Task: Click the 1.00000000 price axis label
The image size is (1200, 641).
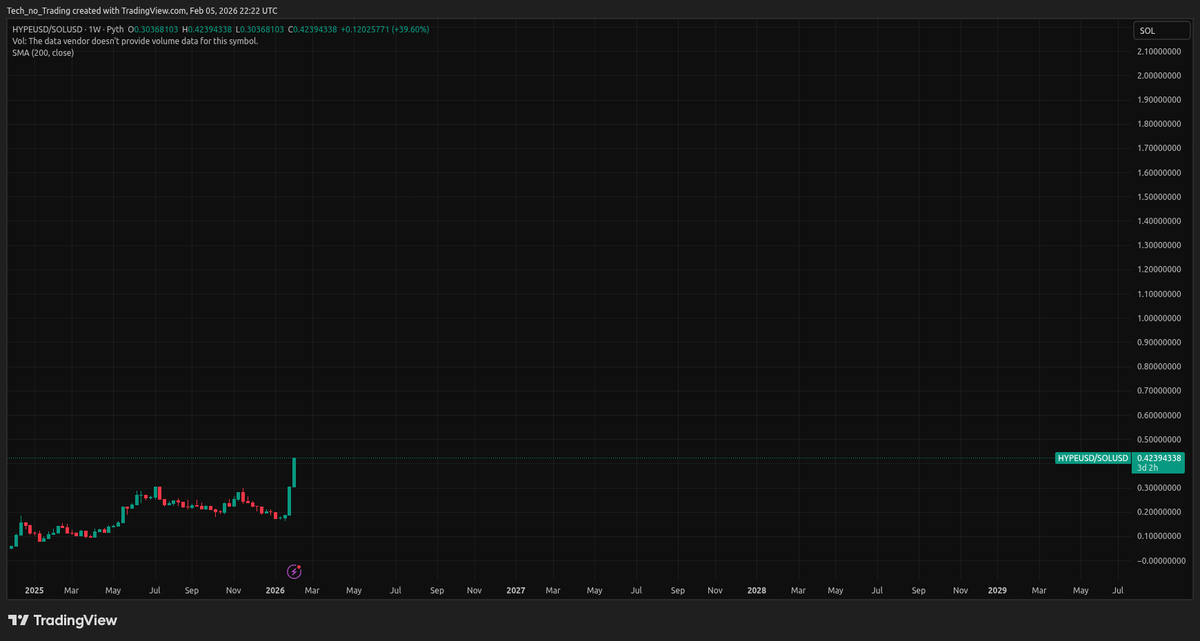Action: (x=1161, y=318)
